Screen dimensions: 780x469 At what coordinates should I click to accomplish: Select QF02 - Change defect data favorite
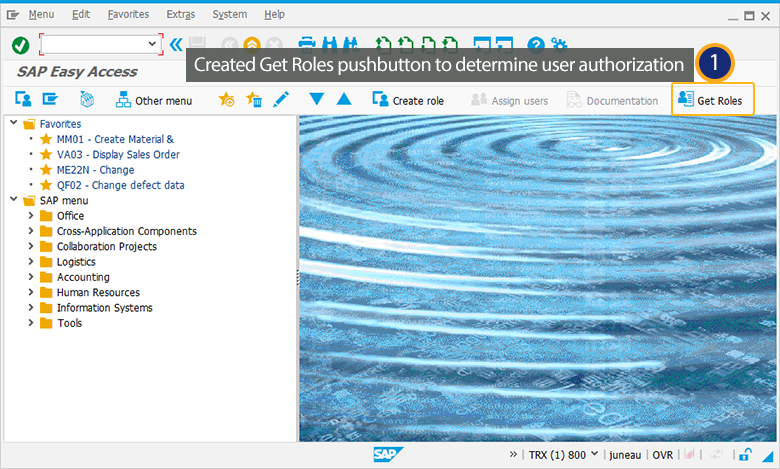(x=120, y=185)
